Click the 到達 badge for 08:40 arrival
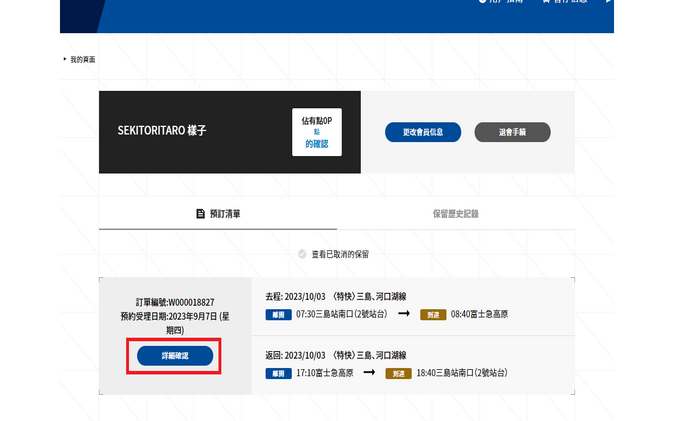674x421 pixels. tap(433, 314)
